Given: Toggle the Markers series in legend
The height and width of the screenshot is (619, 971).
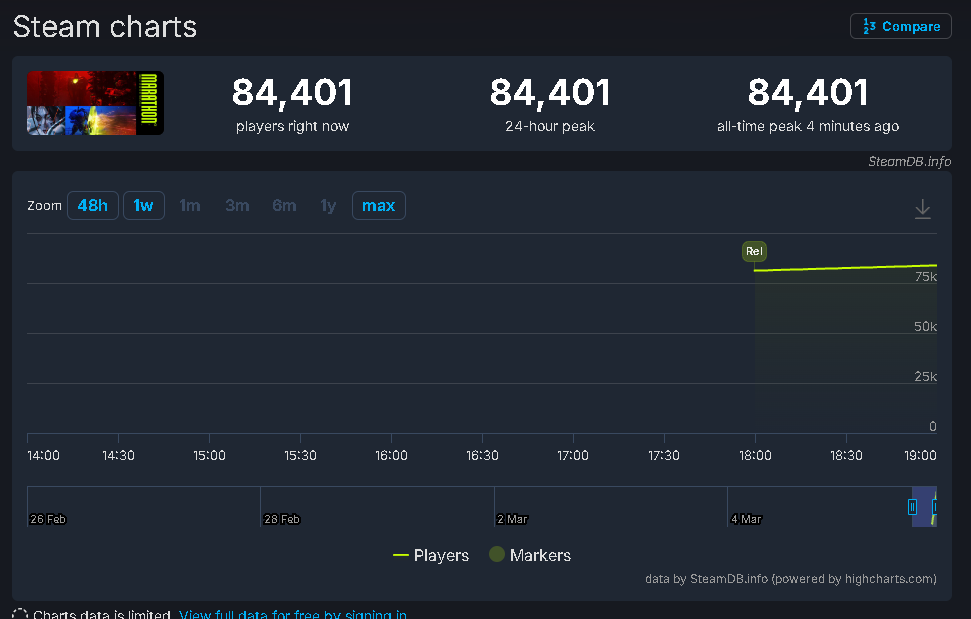Looking at the screenshot, I should point(530,555).
